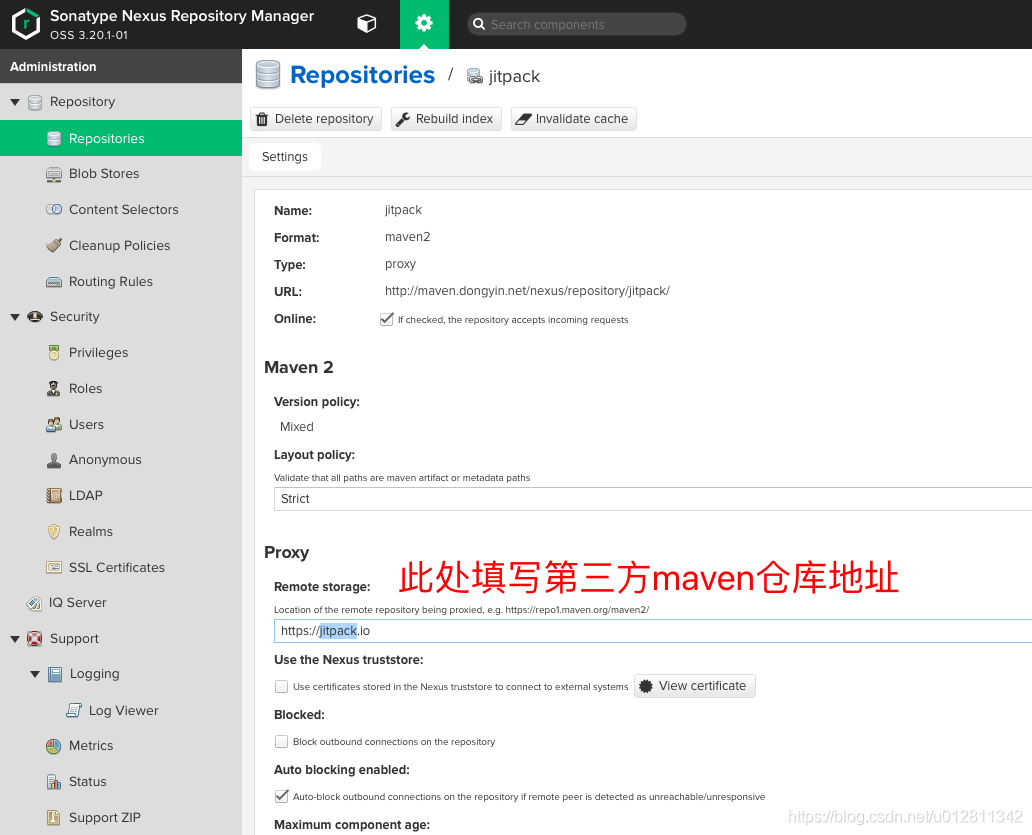Viewport: 1032px width, 835px height.
Task: Click the Repositories breadcrumb heading link
Action: click(363, 75)
